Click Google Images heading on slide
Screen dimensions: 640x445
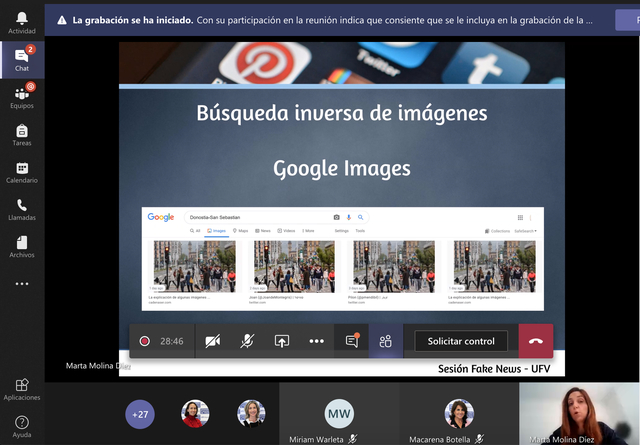point(342,169)
